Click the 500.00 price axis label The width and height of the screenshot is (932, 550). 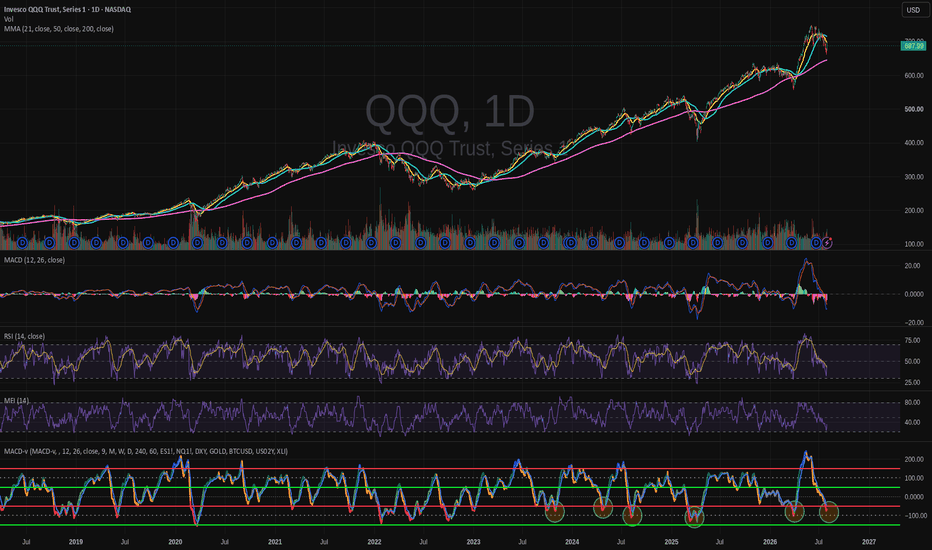tap(914, 109)
